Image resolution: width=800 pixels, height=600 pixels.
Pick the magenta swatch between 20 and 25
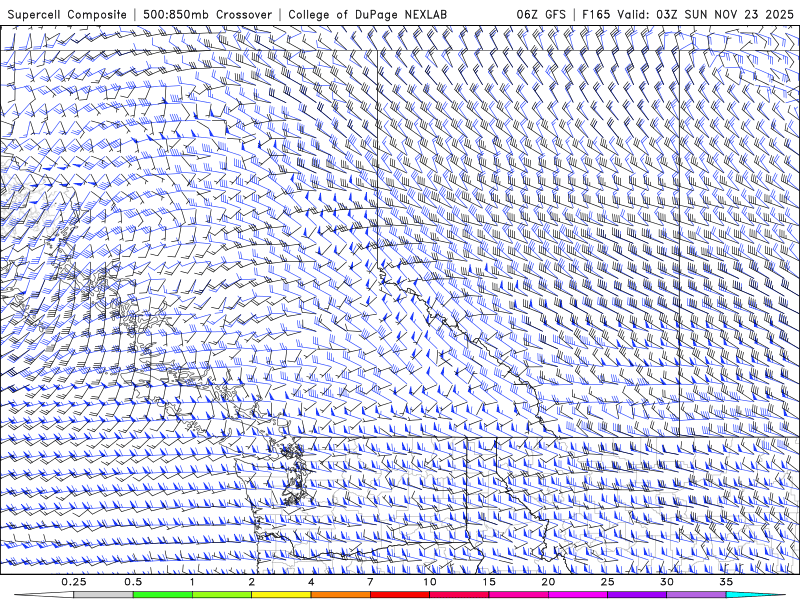pyautogui.click(x=578, y=595)
